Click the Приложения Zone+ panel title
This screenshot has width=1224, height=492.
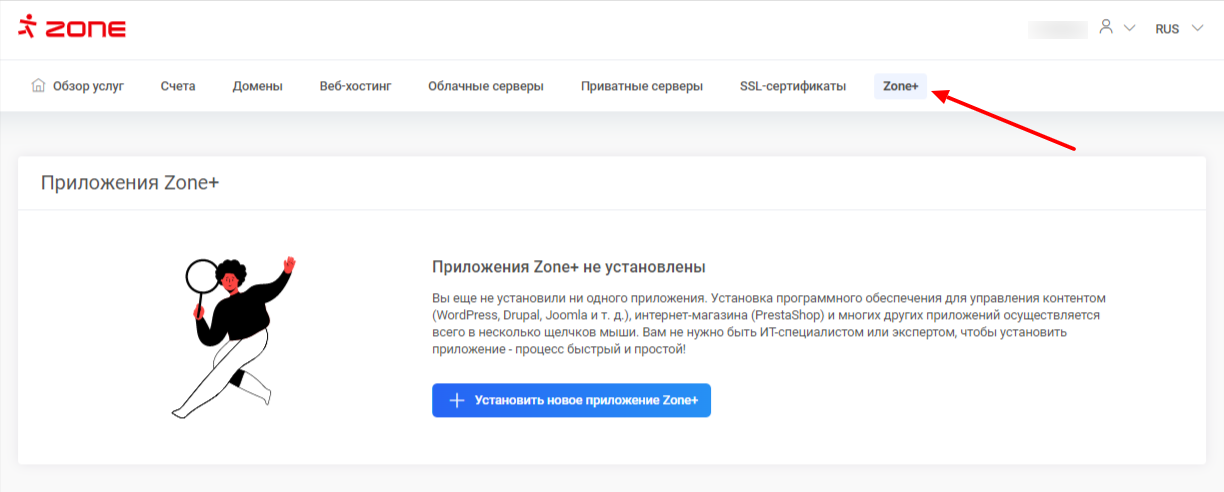click(x=129, y=182)
